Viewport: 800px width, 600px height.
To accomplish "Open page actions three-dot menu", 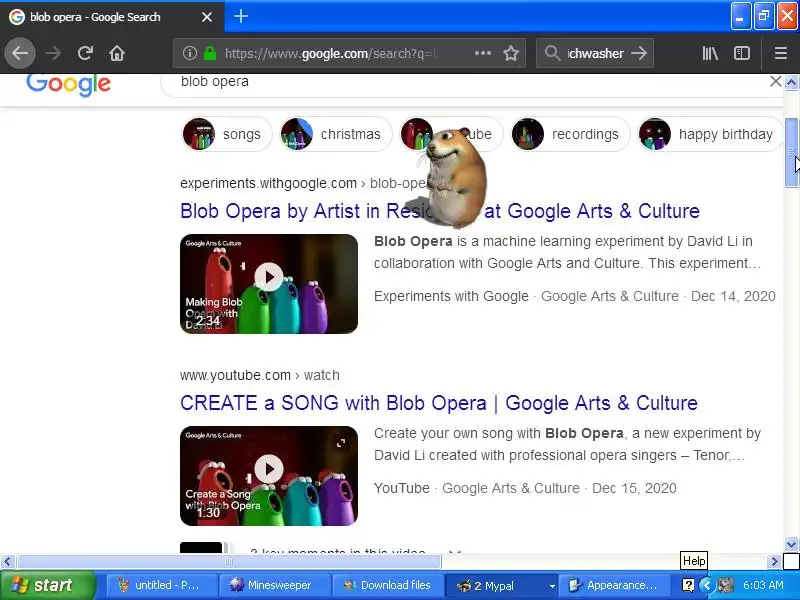I will click(x=483, y=53).
